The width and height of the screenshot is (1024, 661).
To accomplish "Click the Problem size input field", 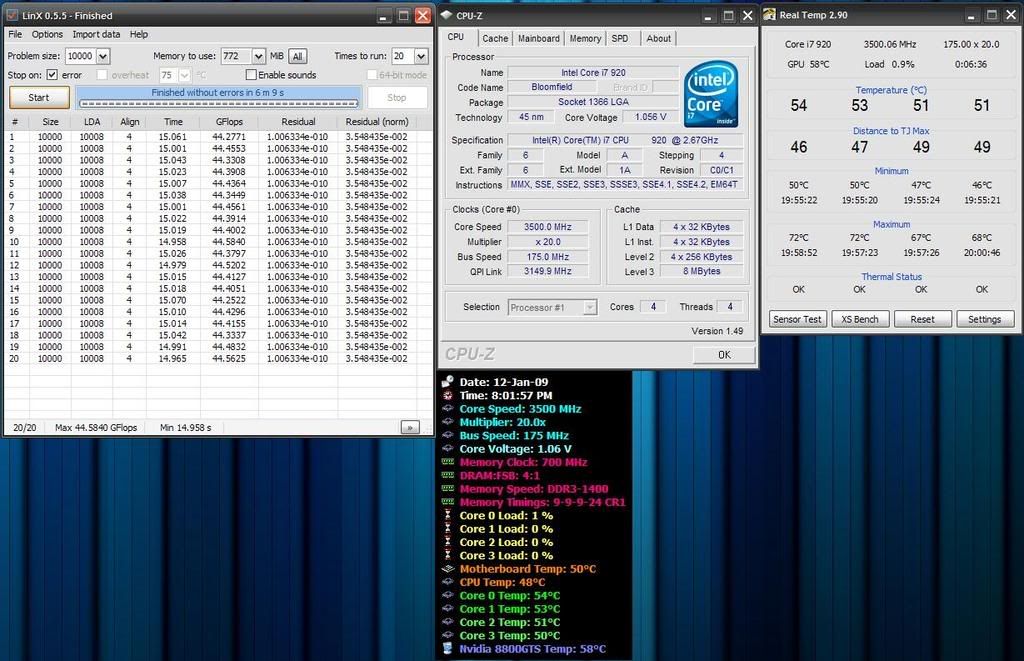I will pos(80,56).
